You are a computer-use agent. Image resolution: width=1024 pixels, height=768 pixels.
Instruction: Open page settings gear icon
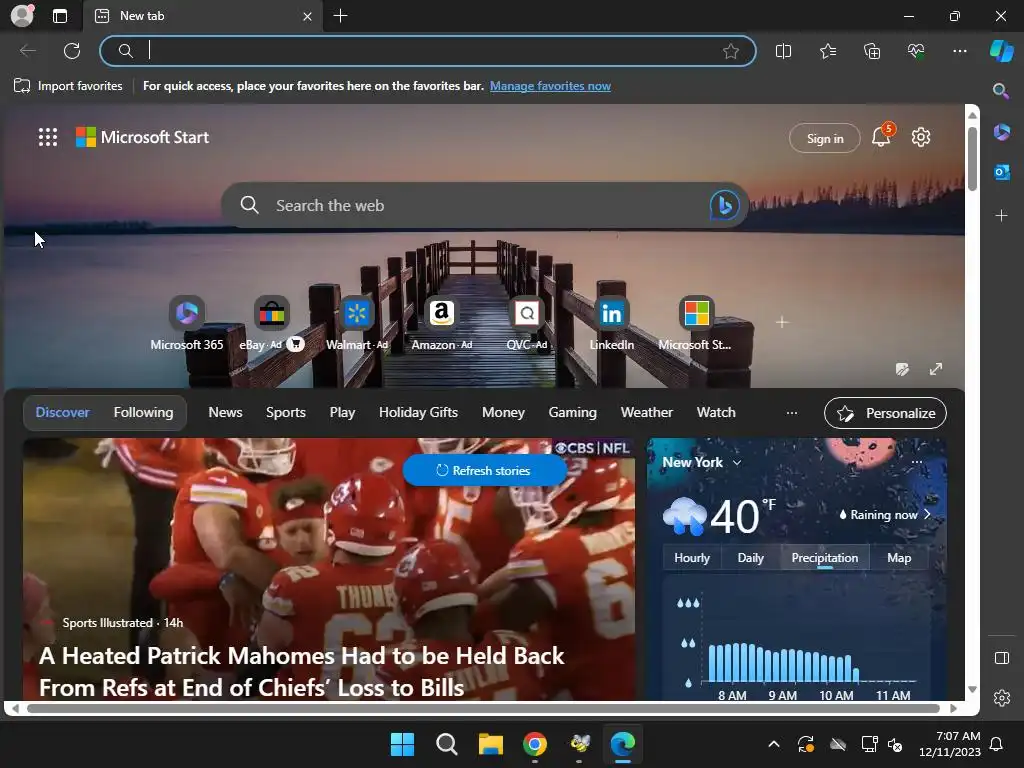921,137
